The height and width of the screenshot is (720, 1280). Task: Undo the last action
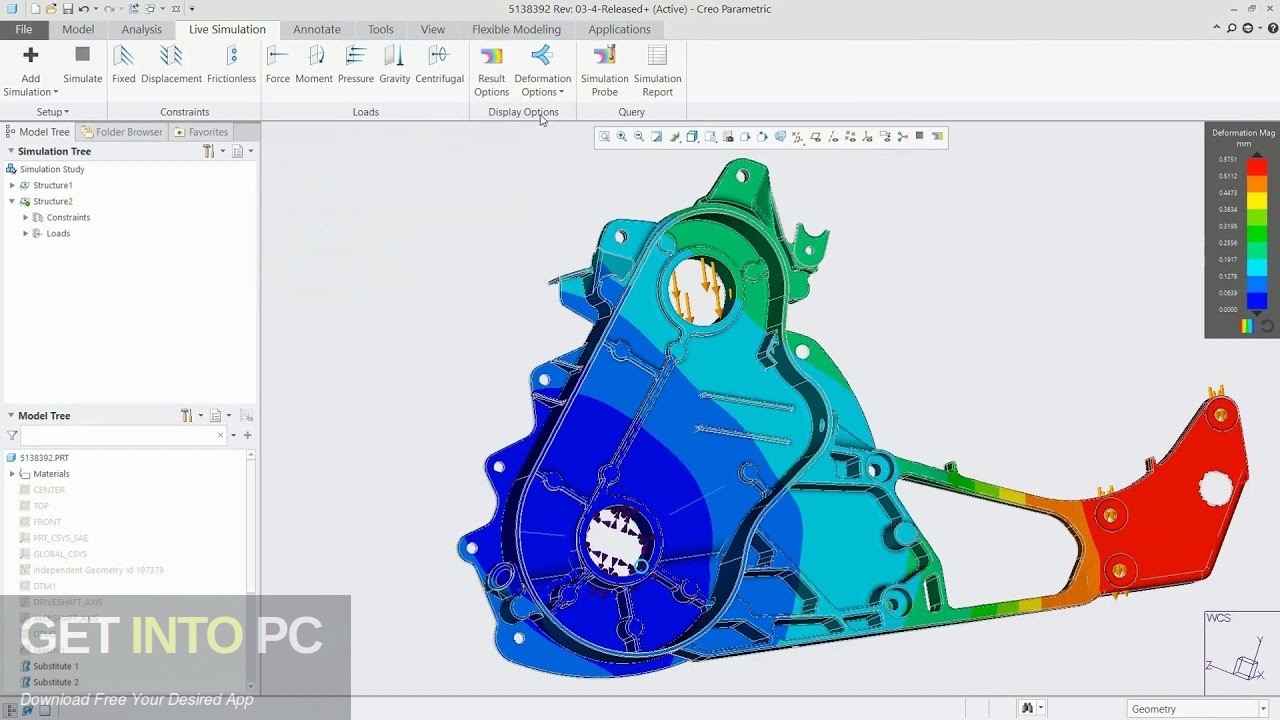point(84,9)
